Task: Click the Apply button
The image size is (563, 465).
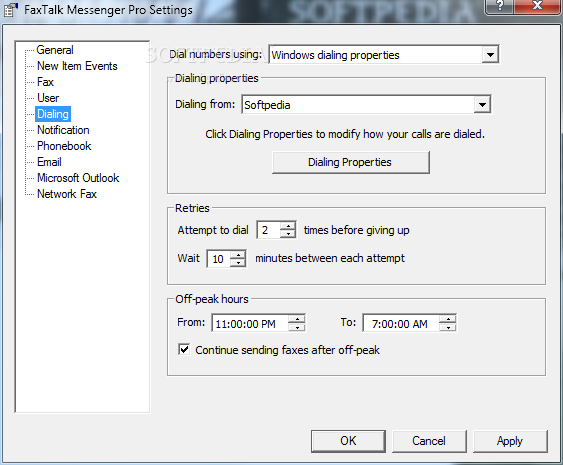Action: pos(510,441)
